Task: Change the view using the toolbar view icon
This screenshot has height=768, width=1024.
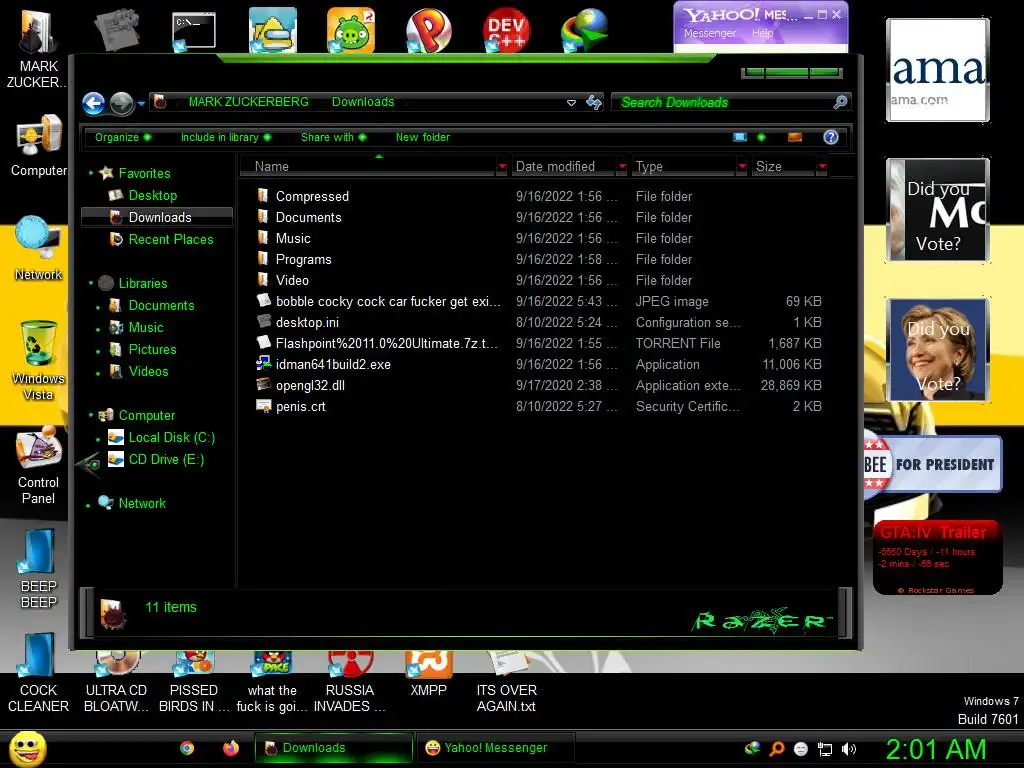Action: click(x=740, y=137)
